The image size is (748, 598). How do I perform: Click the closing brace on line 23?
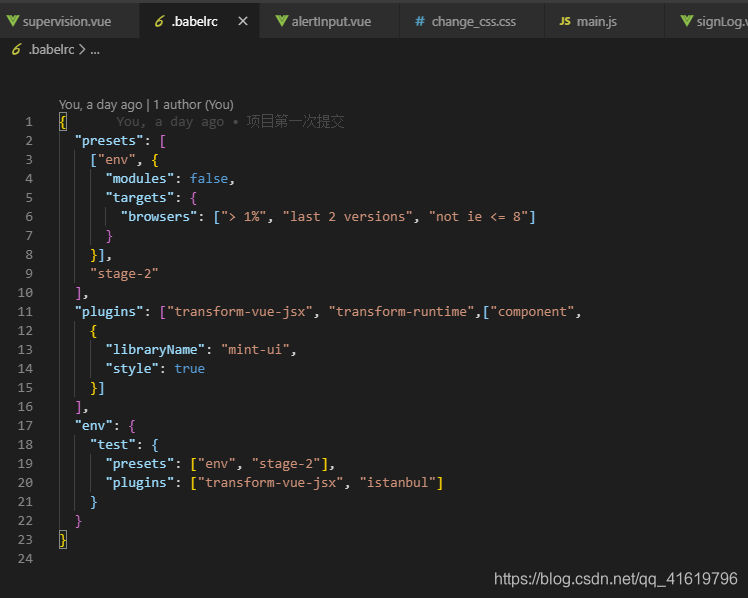click(x=63, y=540)
